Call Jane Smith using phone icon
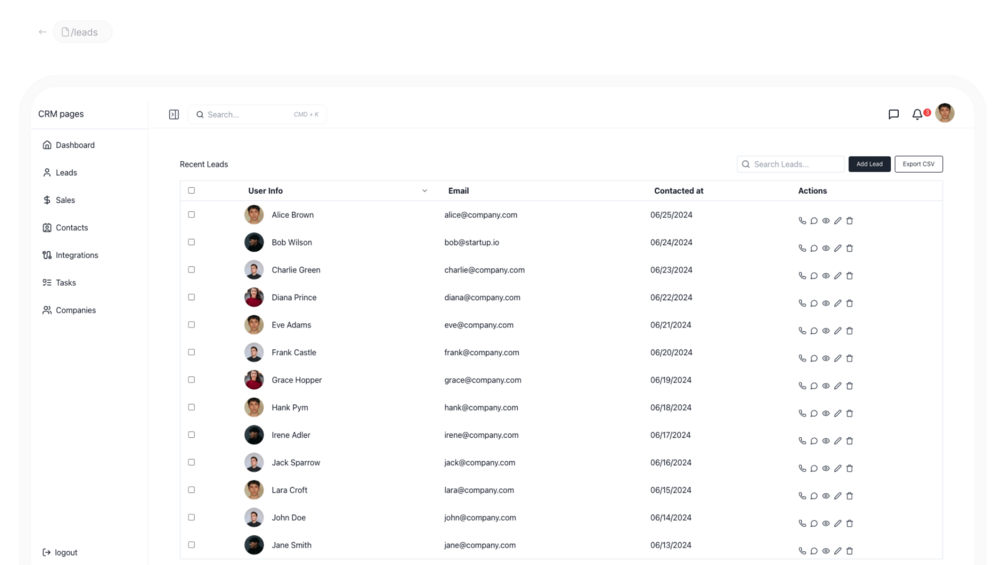This screenshot has height=565, width=1005. 802,551
